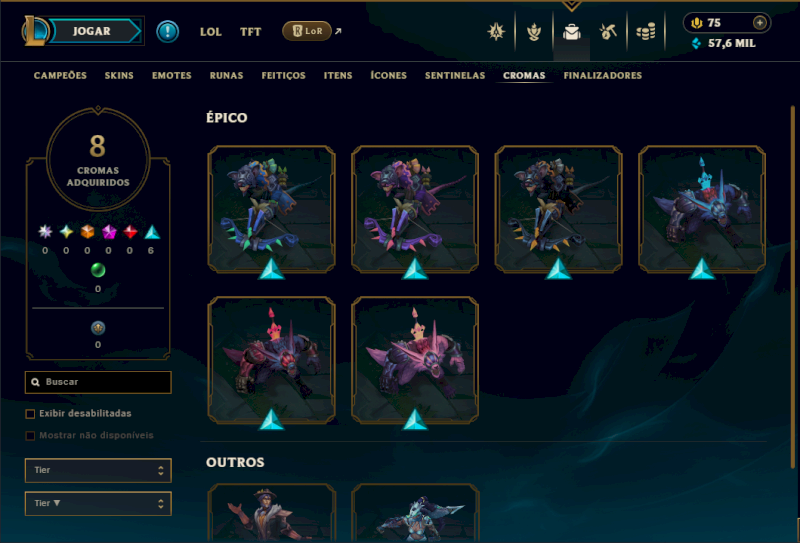Open the Store coins icon
Viewport: 800px width, 543px height.
tap(645, 32)
